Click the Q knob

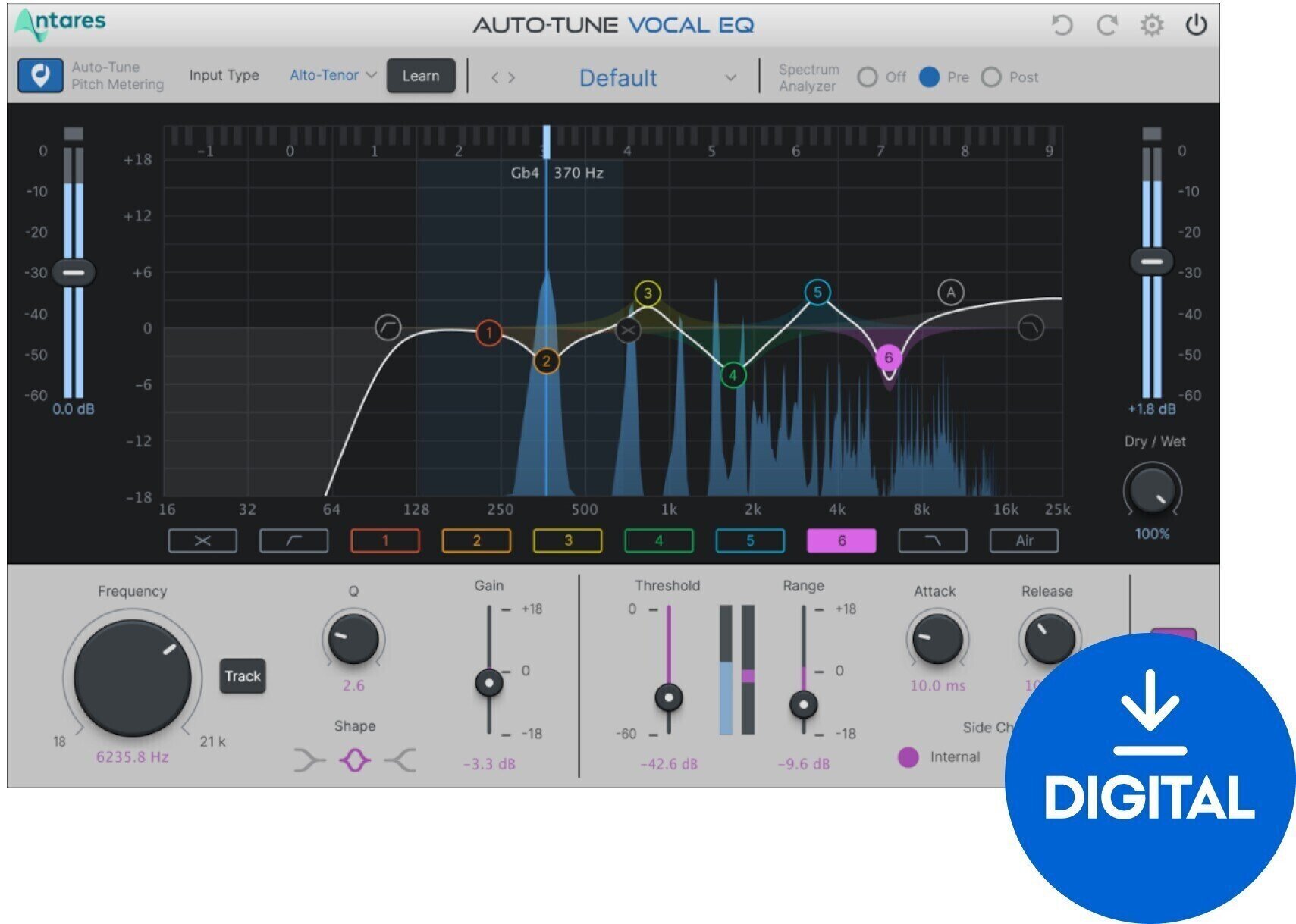(353, 639)
